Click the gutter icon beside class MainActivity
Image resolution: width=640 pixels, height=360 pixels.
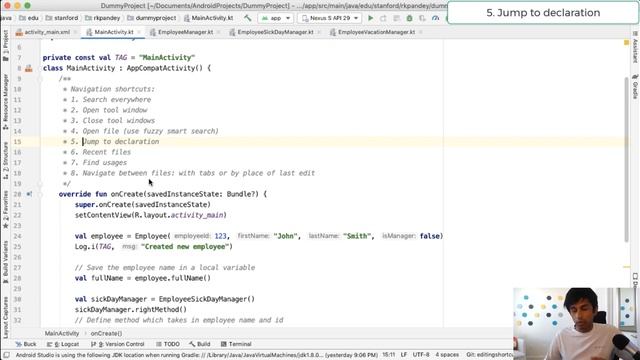point(29,69)
